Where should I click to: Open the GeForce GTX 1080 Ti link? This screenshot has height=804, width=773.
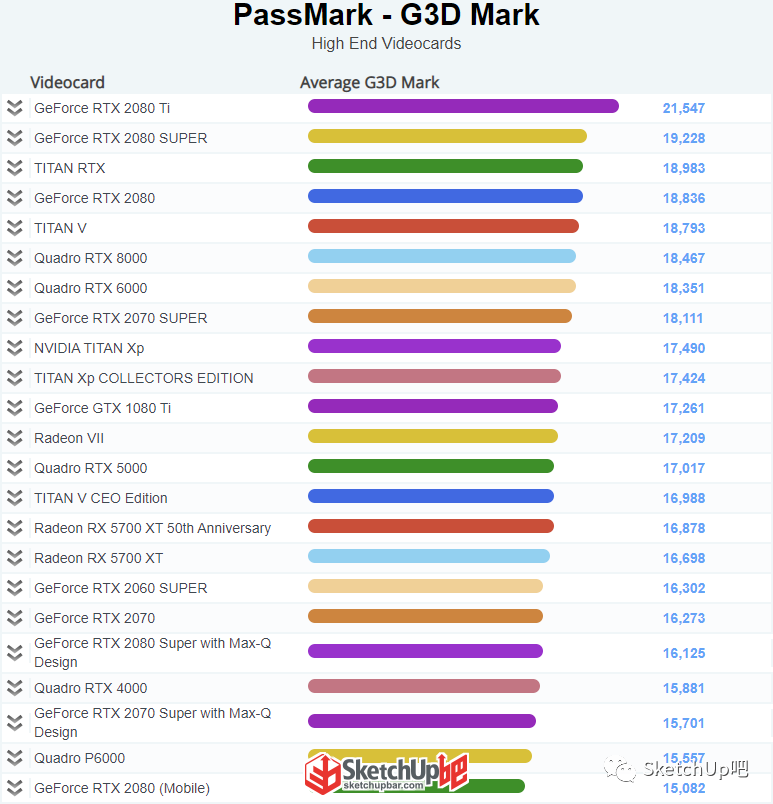coord(102,408)
